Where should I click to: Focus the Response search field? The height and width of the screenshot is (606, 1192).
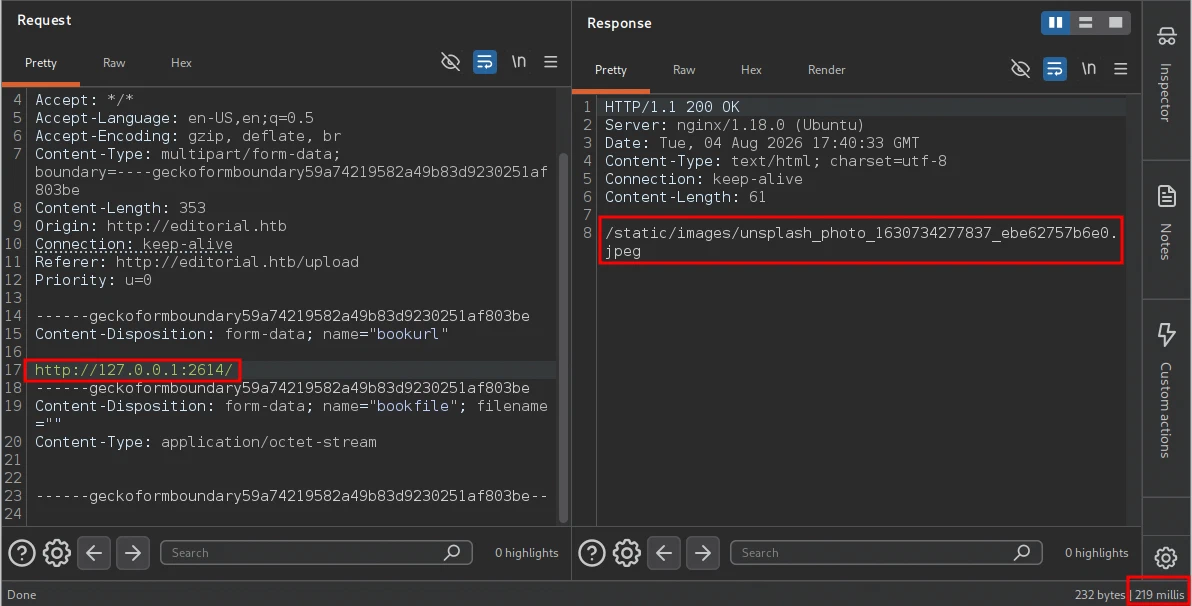(886, 553)
